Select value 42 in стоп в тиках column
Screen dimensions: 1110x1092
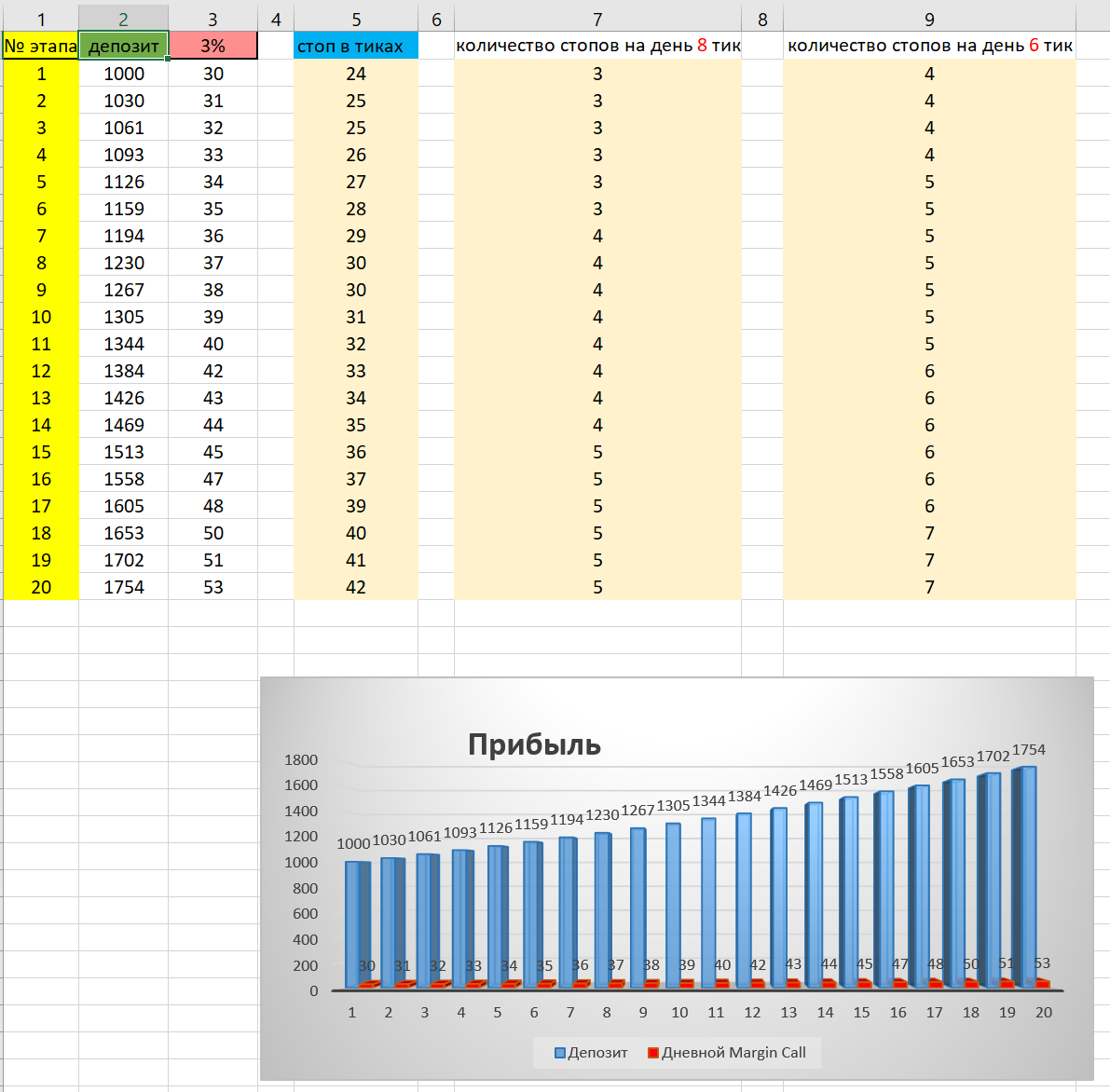(355, 587)
